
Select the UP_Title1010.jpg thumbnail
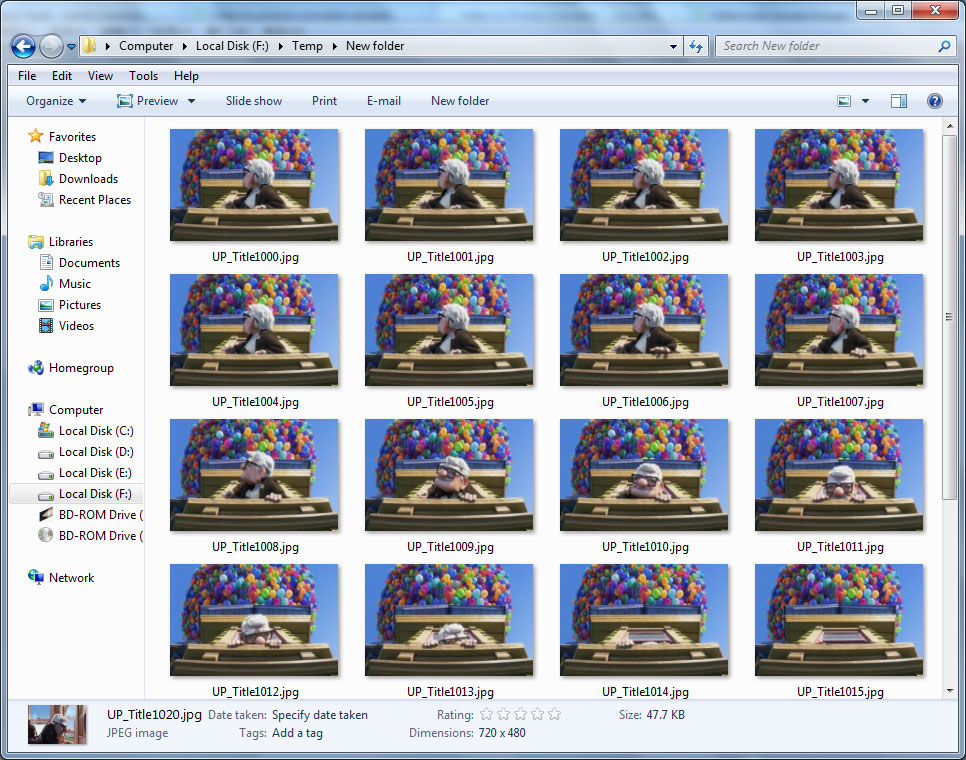coord(644,475)
